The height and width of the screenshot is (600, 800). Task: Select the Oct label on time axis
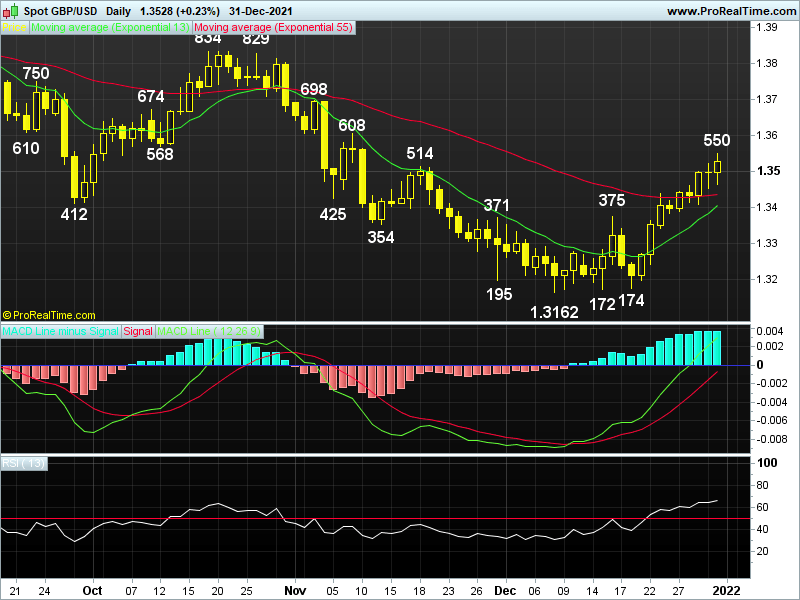[92, 591]
